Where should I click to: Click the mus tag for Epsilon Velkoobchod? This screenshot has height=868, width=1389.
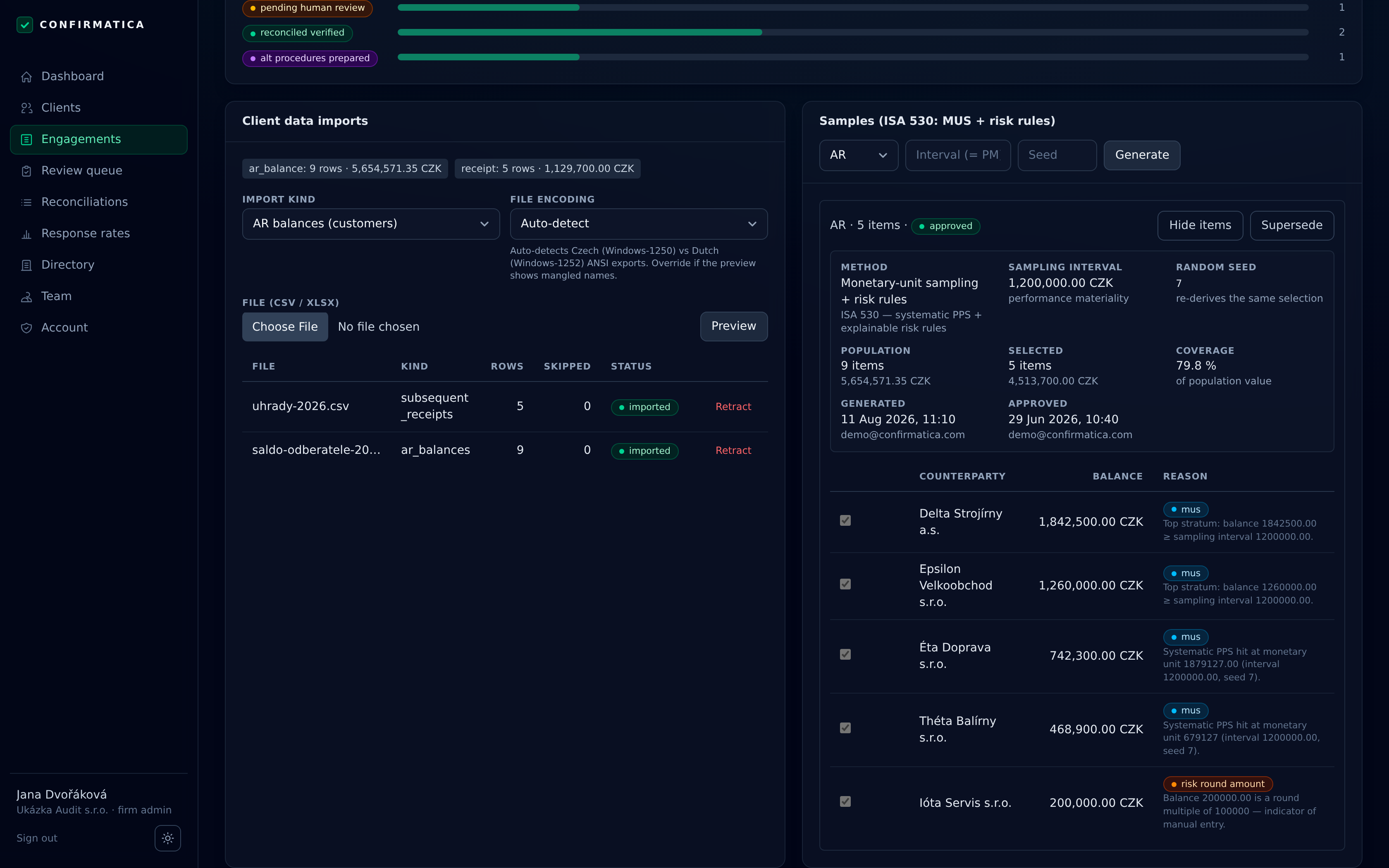pos(1186,574)
